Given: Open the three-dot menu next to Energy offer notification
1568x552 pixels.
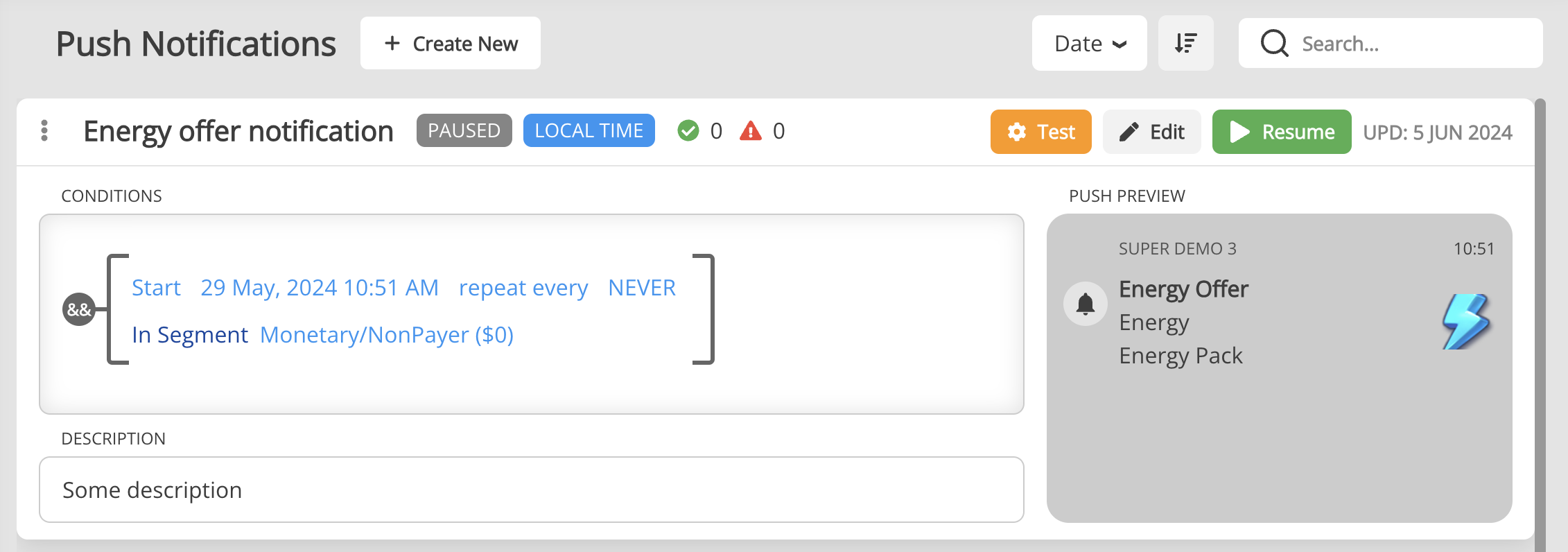Looking at the screenshot, I should pos(44,131).
